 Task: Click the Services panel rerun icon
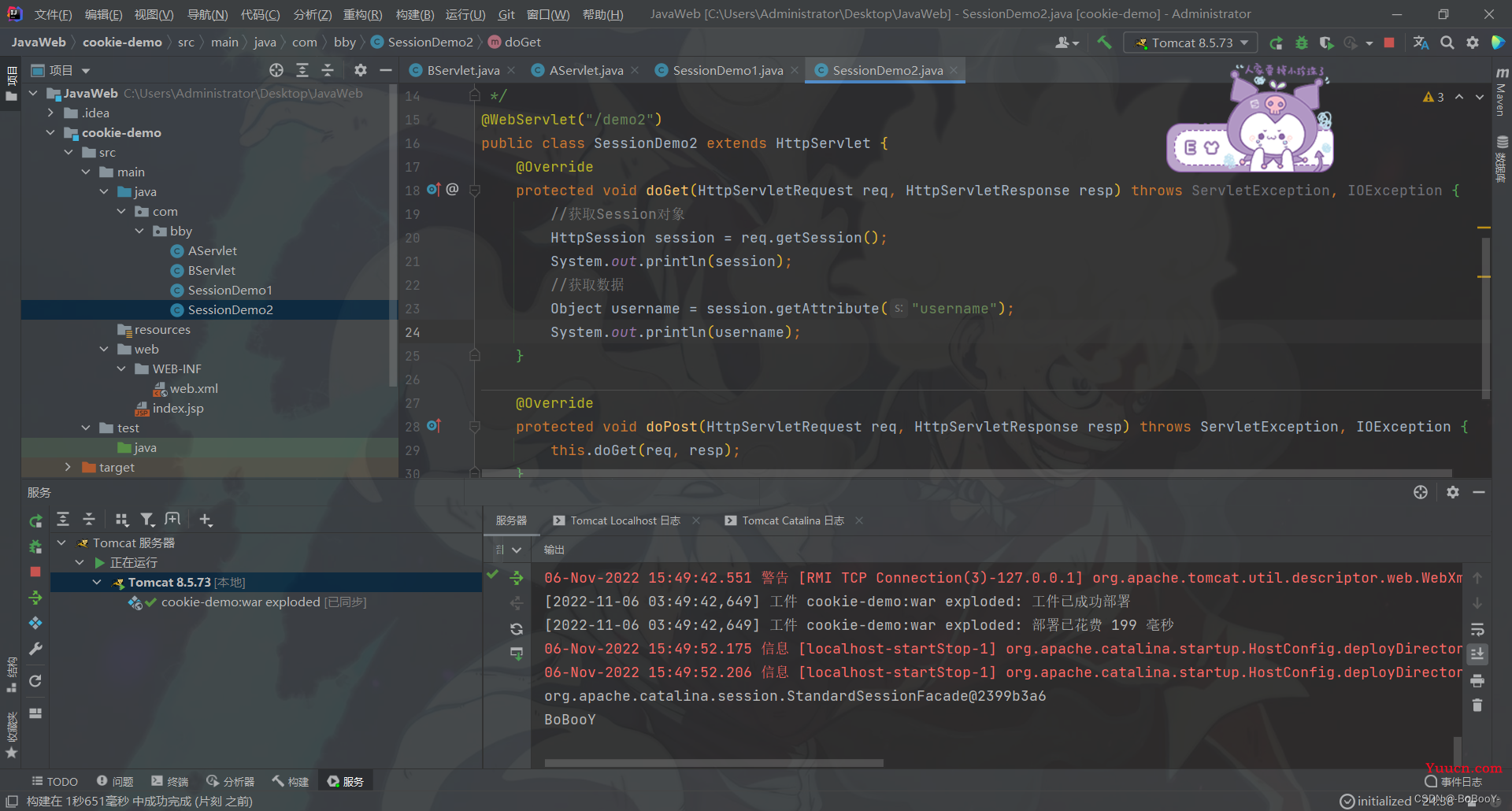[35, 520]
